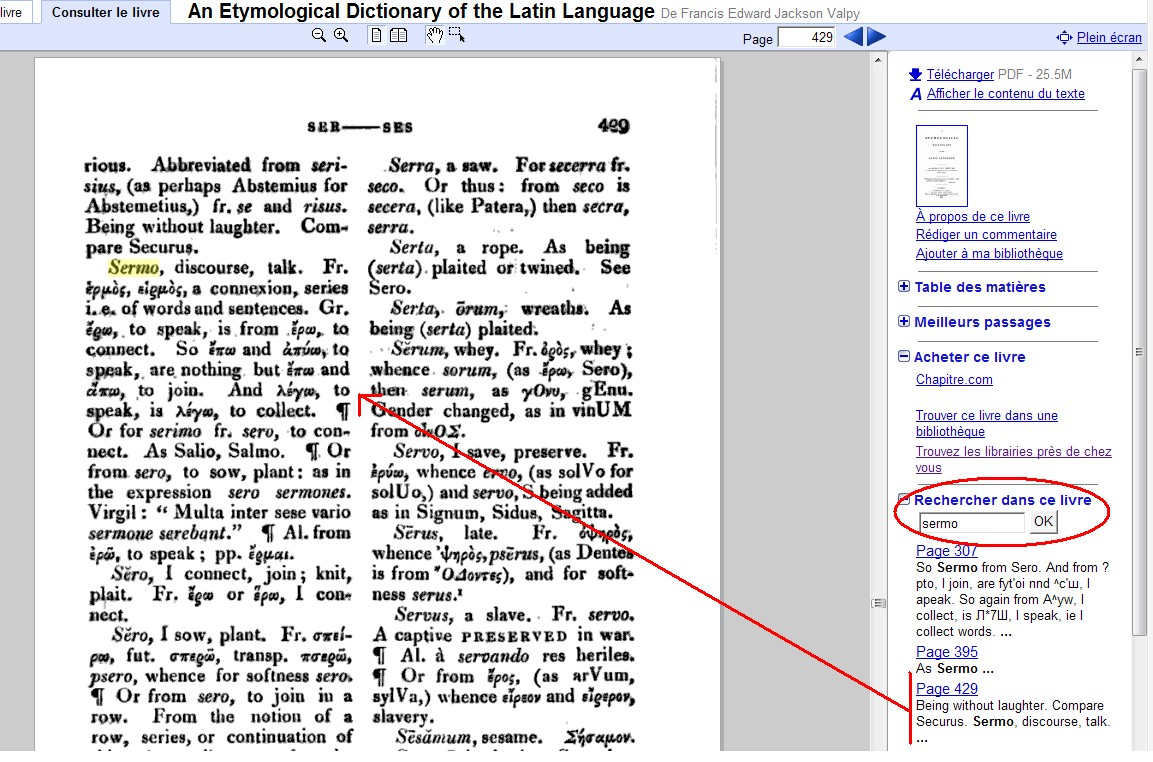
Task: Open À propos de ce livre
Action: tap(972, 216)
